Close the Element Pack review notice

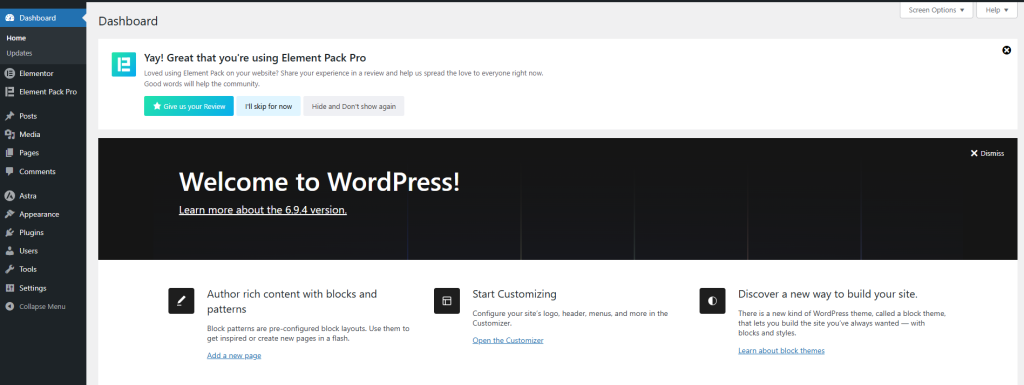coord(1006,50)
